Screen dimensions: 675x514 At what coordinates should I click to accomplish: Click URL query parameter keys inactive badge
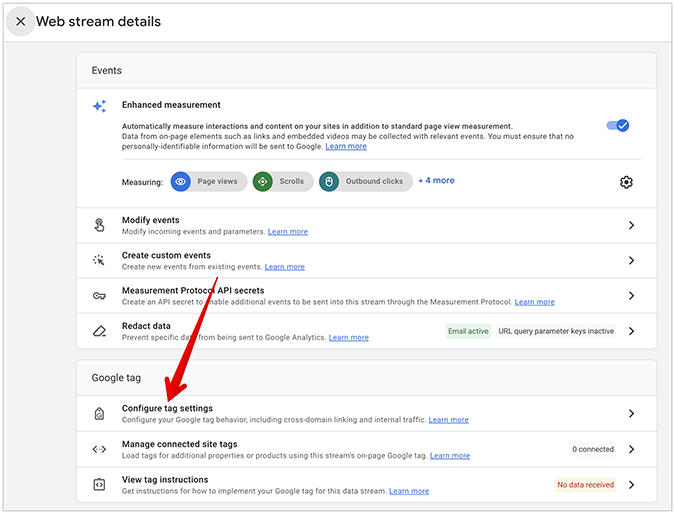click(x=556, y=331)
